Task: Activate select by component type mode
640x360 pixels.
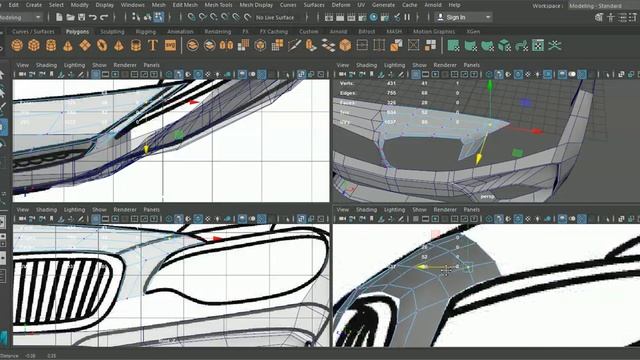Action: coord(158,17)
